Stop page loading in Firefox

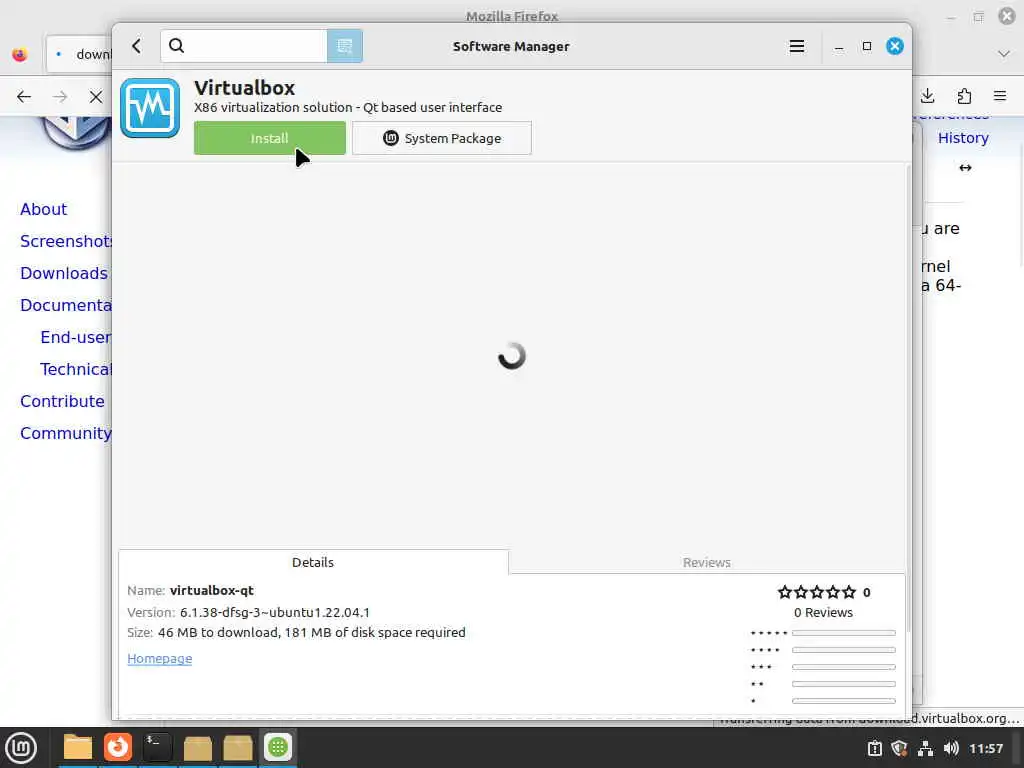click(x=96, y=97)
